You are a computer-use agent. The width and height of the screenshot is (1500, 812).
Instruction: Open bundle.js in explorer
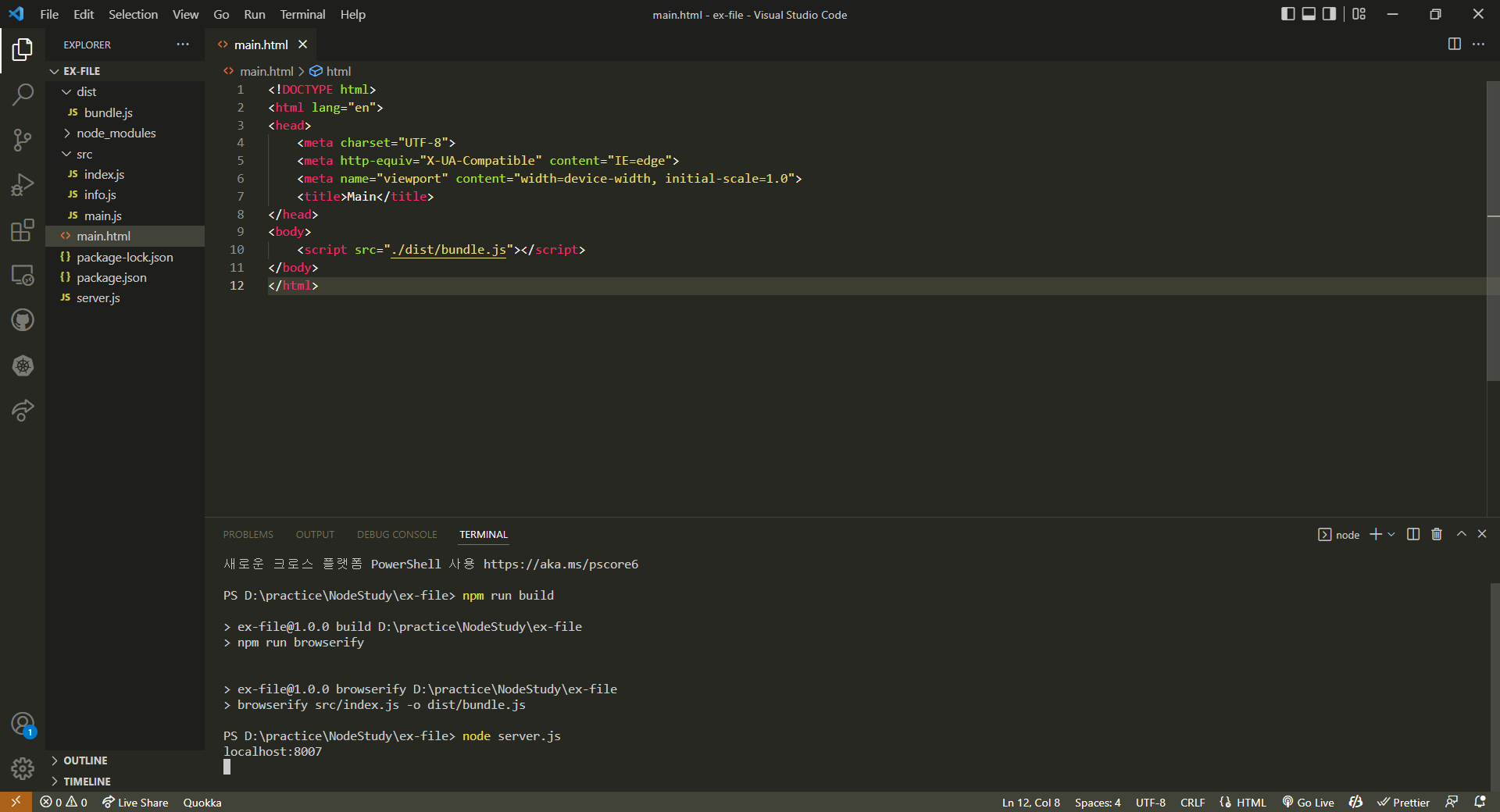coord(125,113)
